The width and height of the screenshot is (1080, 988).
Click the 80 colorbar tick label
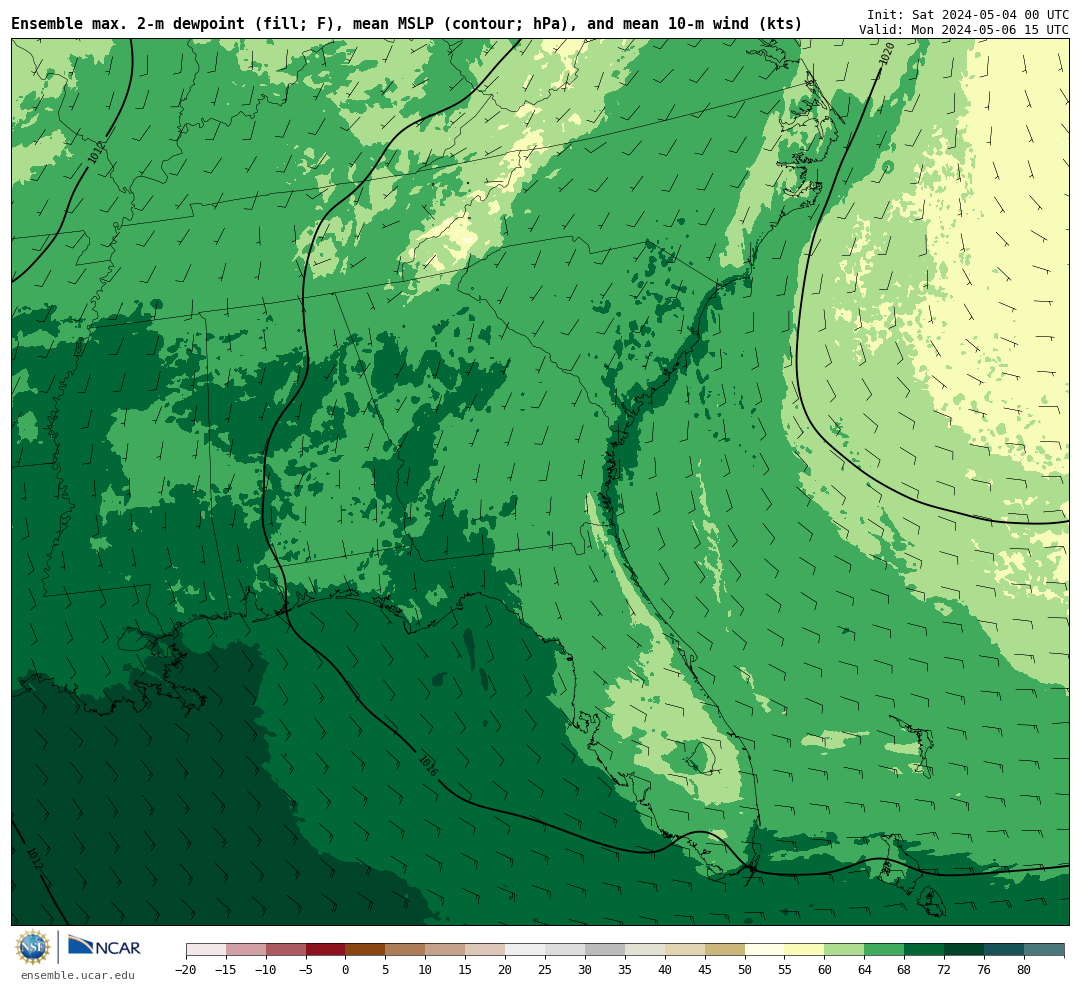[1025, 970]
